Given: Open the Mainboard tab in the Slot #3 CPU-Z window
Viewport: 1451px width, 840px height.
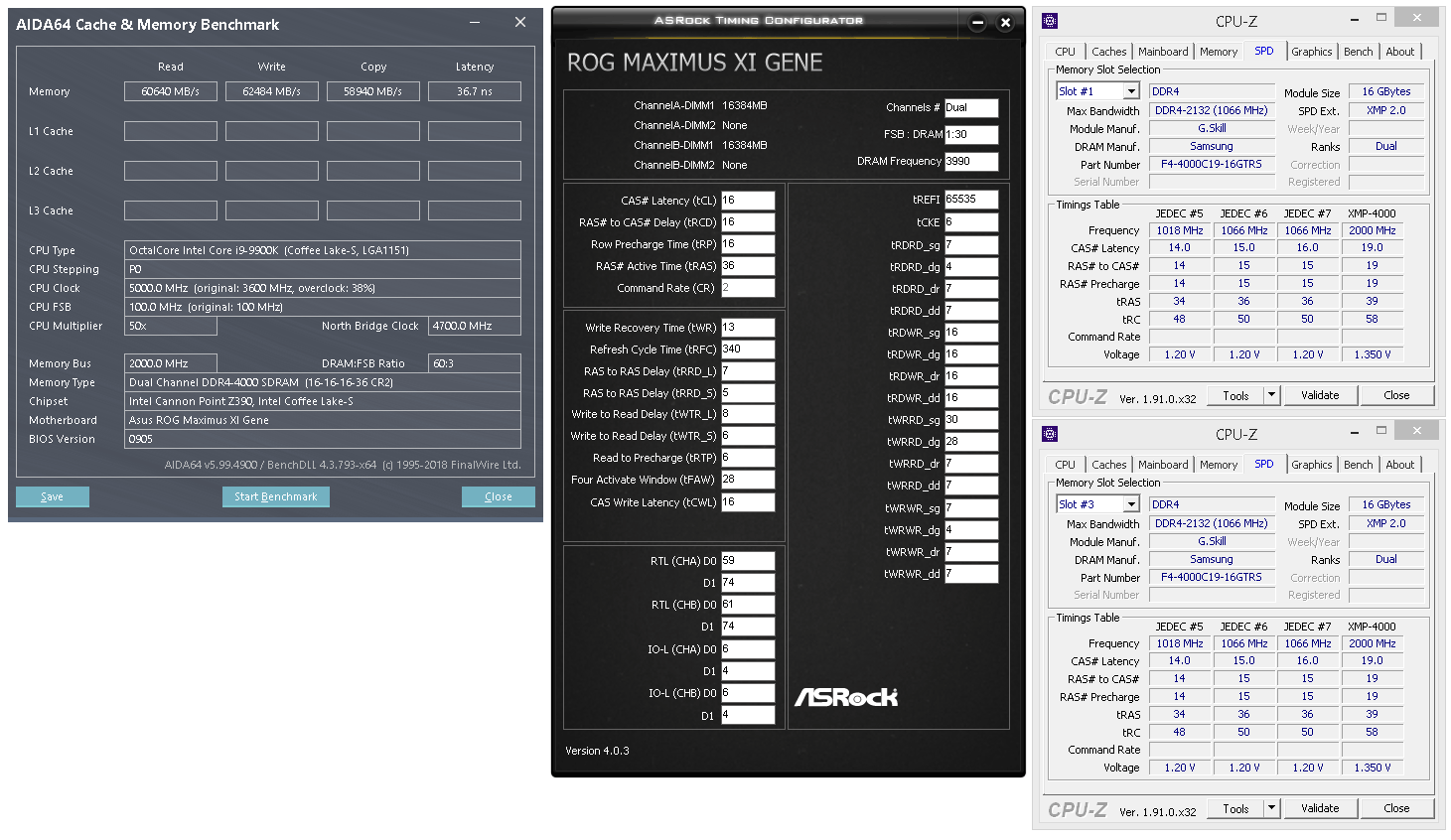Looking at the screenshot, I should [x=1162, y=465].
